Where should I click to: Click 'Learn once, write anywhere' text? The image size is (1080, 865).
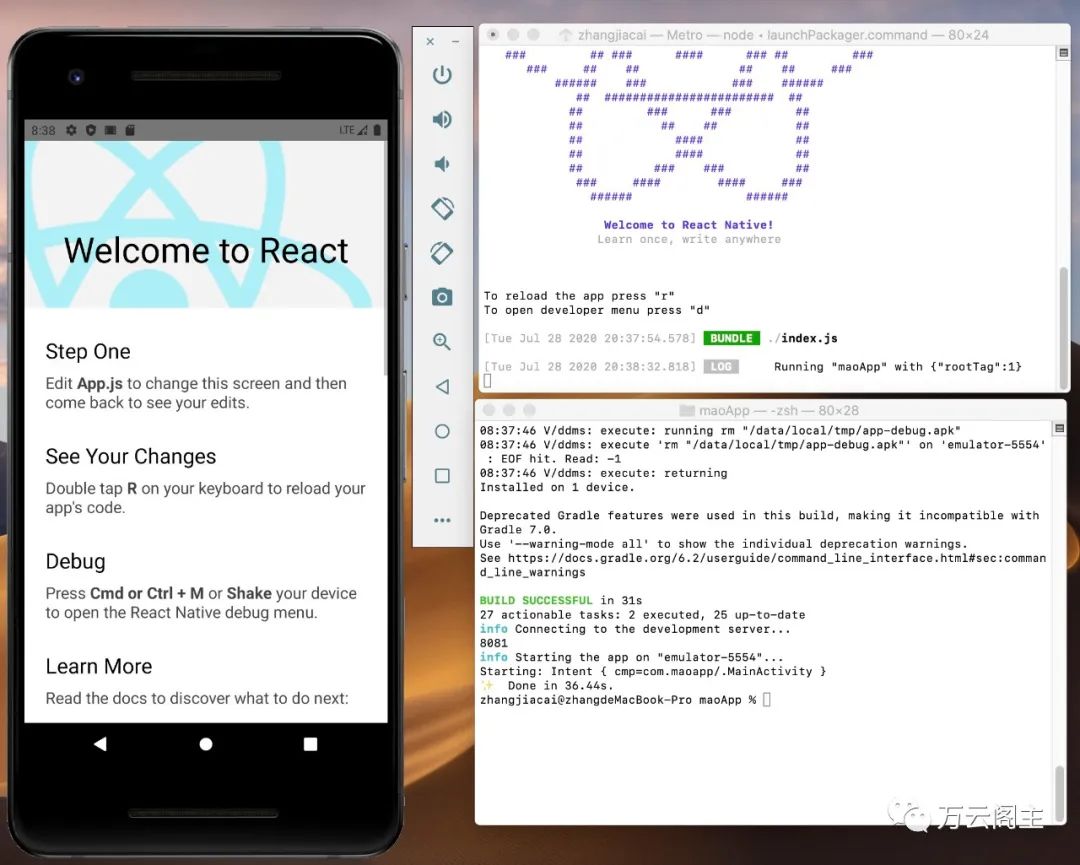point(689,239)
